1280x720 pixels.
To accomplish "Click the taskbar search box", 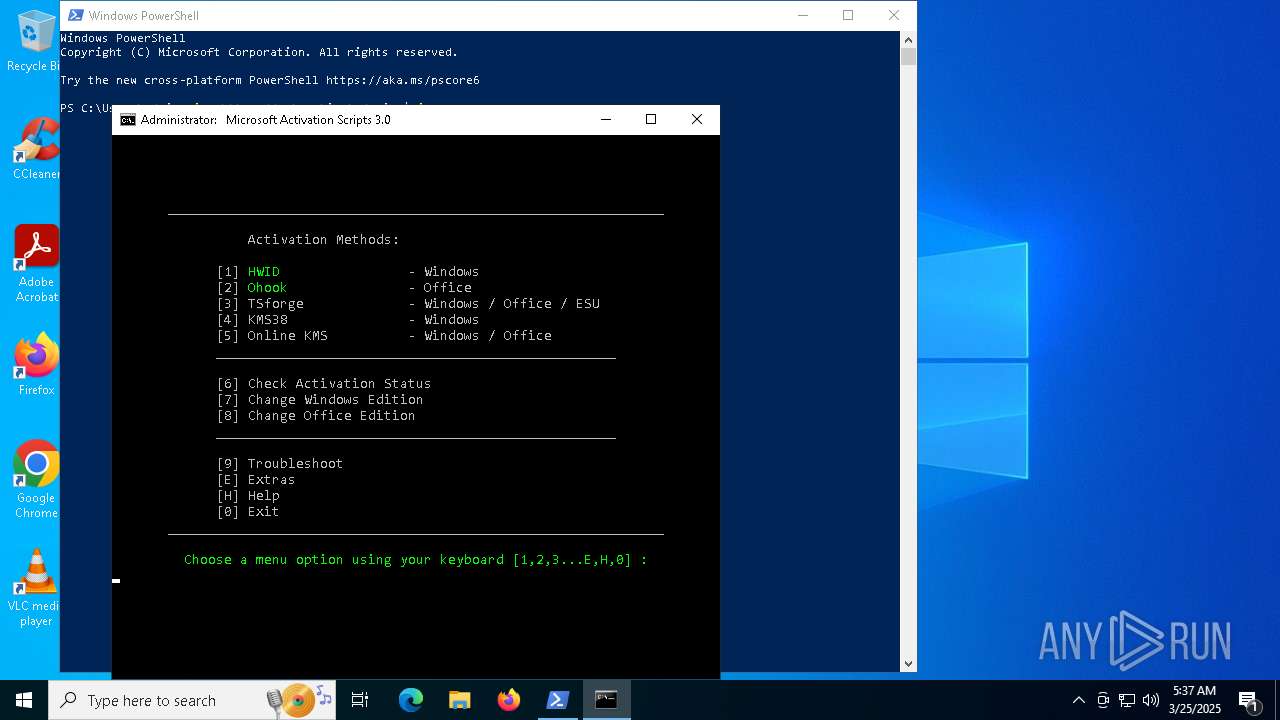I will [x=194, y=700].
